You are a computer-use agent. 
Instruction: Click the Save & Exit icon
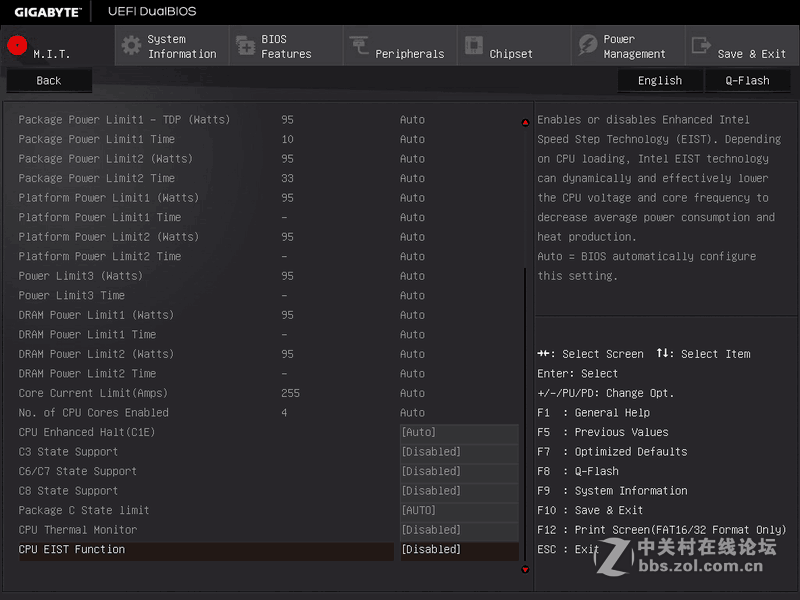[x=701, y=46]
